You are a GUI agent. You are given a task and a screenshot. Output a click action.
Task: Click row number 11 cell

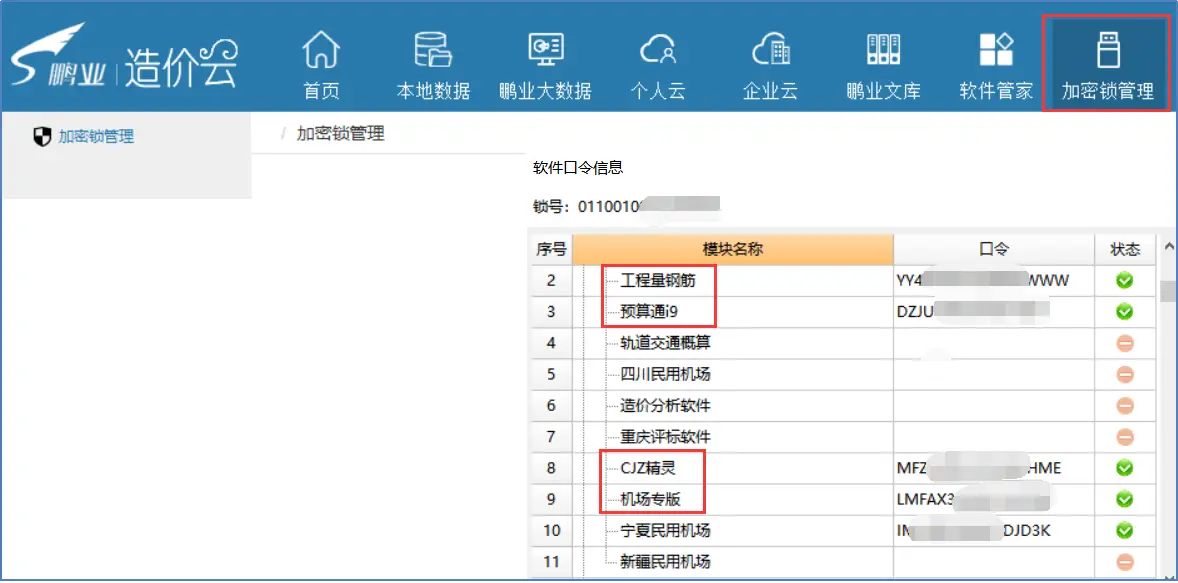[551, 561]
